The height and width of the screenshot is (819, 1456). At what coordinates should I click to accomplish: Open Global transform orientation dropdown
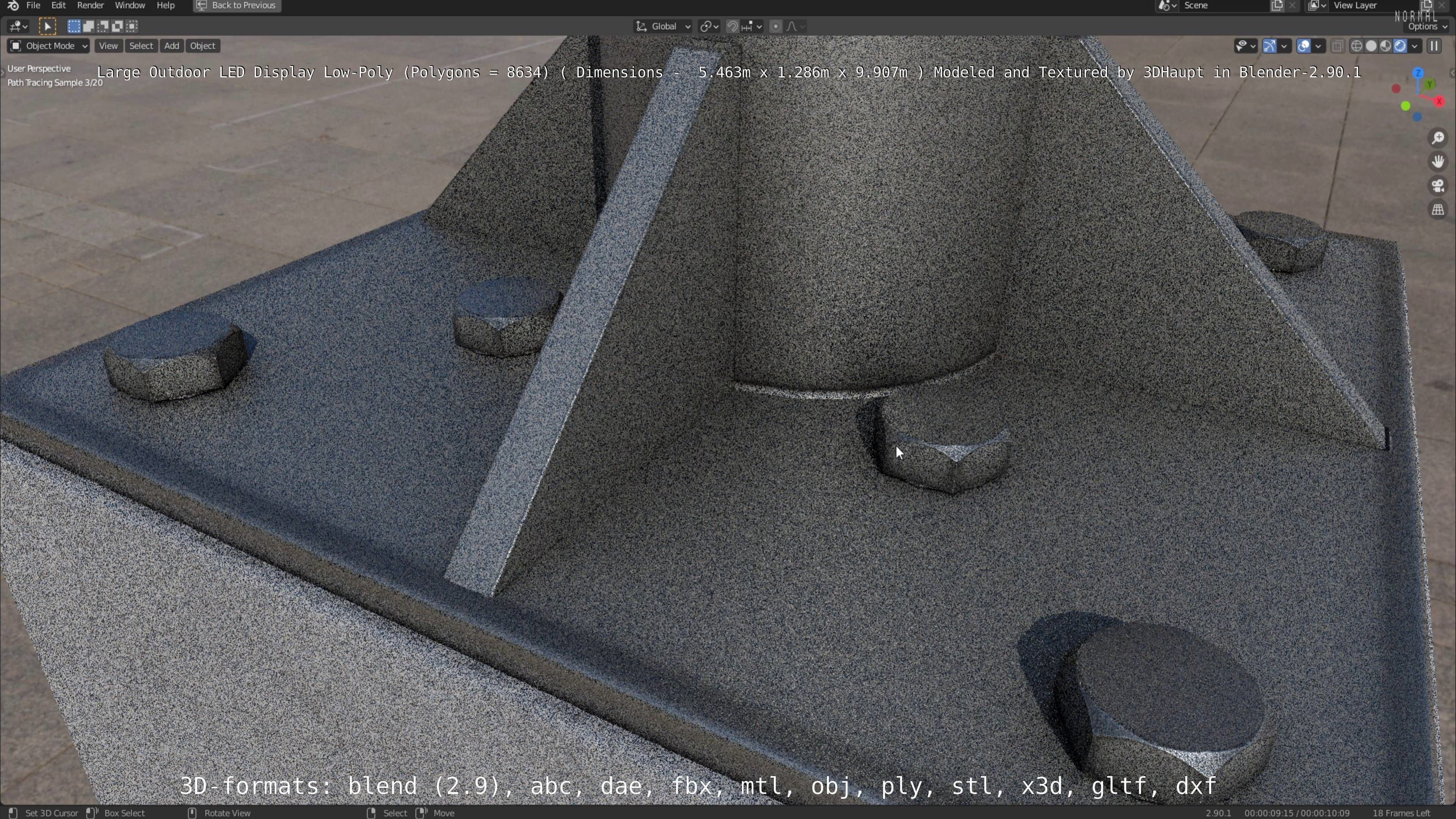point(663,26)
